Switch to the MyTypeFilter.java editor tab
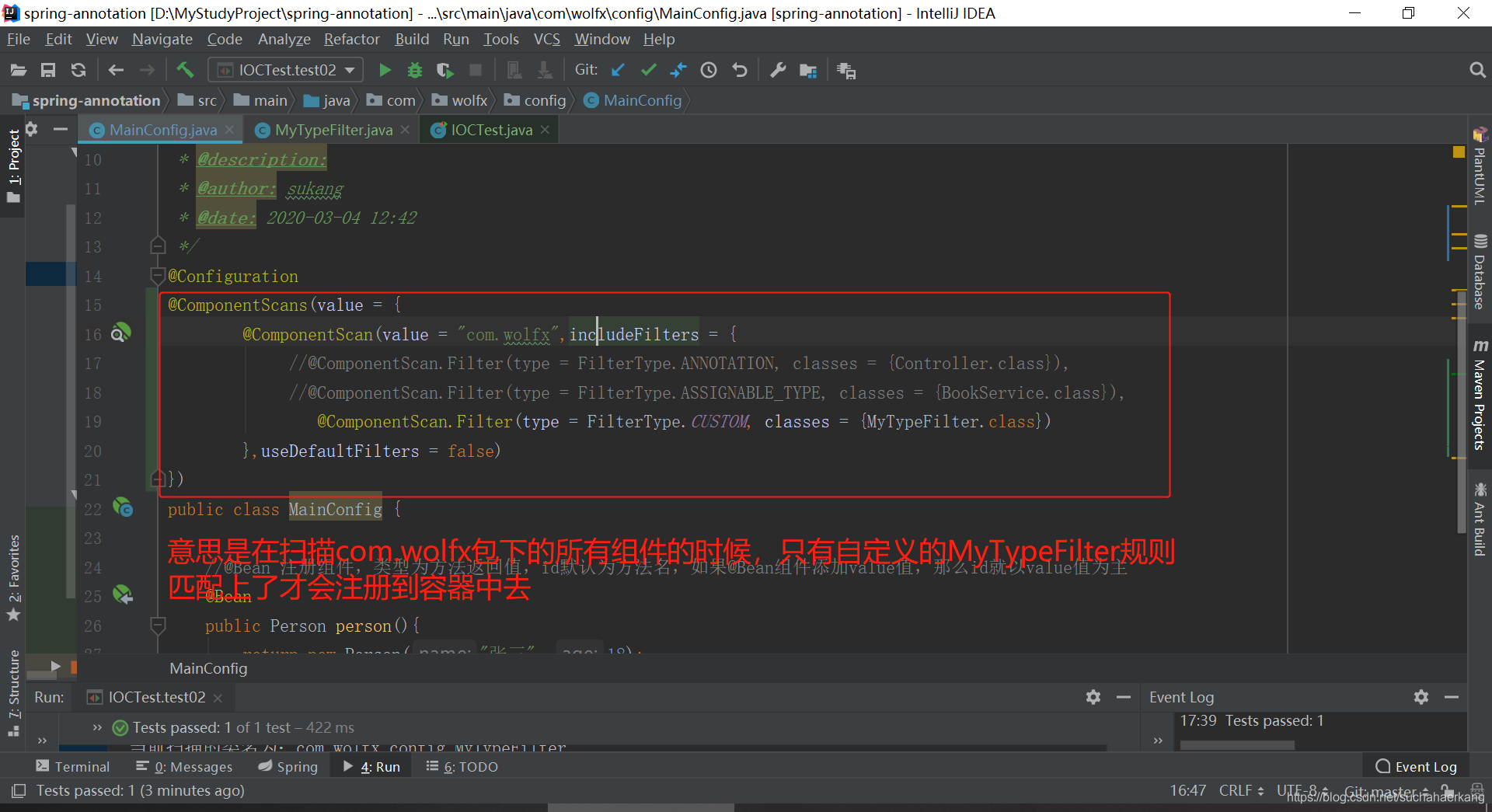The height and width of the screenshot is (812, 1492). pyautogui.click(x=333, y=130)
